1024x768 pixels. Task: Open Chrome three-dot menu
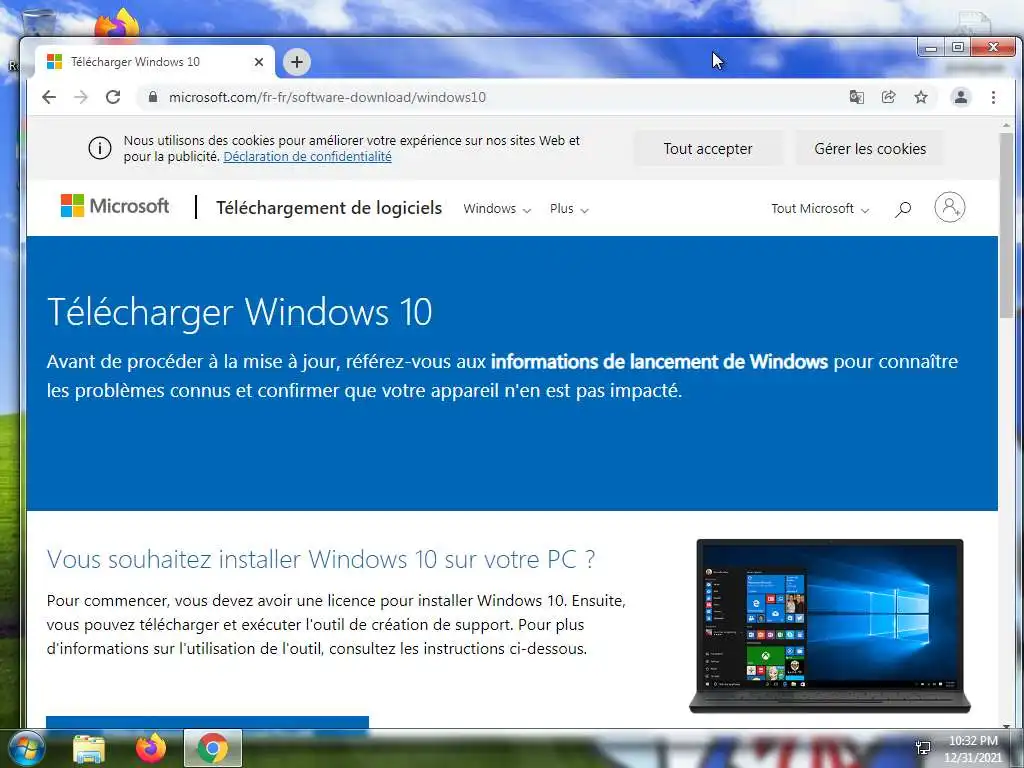click(x=993, y=97)
